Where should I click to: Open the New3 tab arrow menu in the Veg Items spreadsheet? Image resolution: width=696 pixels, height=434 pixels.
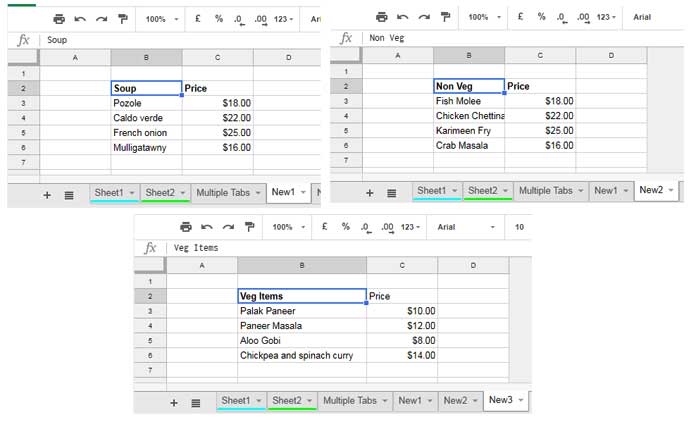pos(521,400)
